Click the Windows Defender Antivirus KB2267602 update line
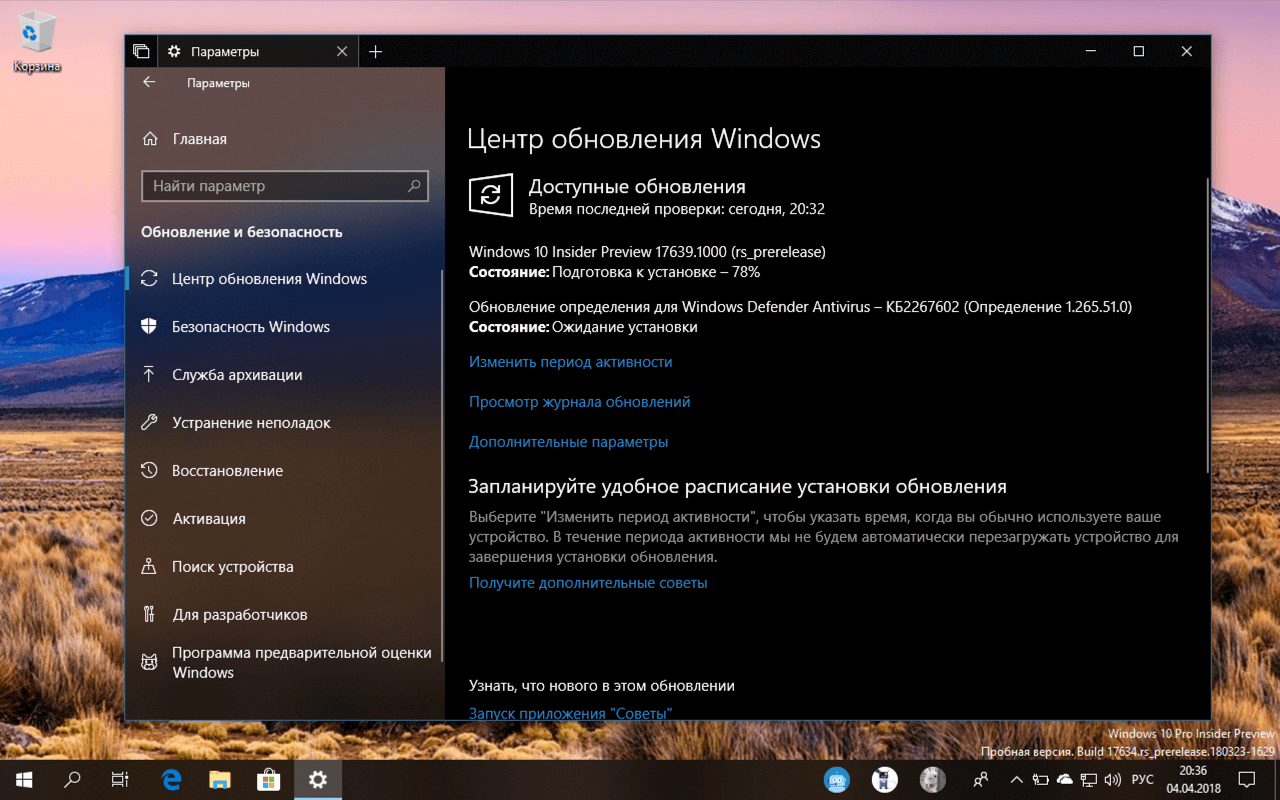 (800, 307)
